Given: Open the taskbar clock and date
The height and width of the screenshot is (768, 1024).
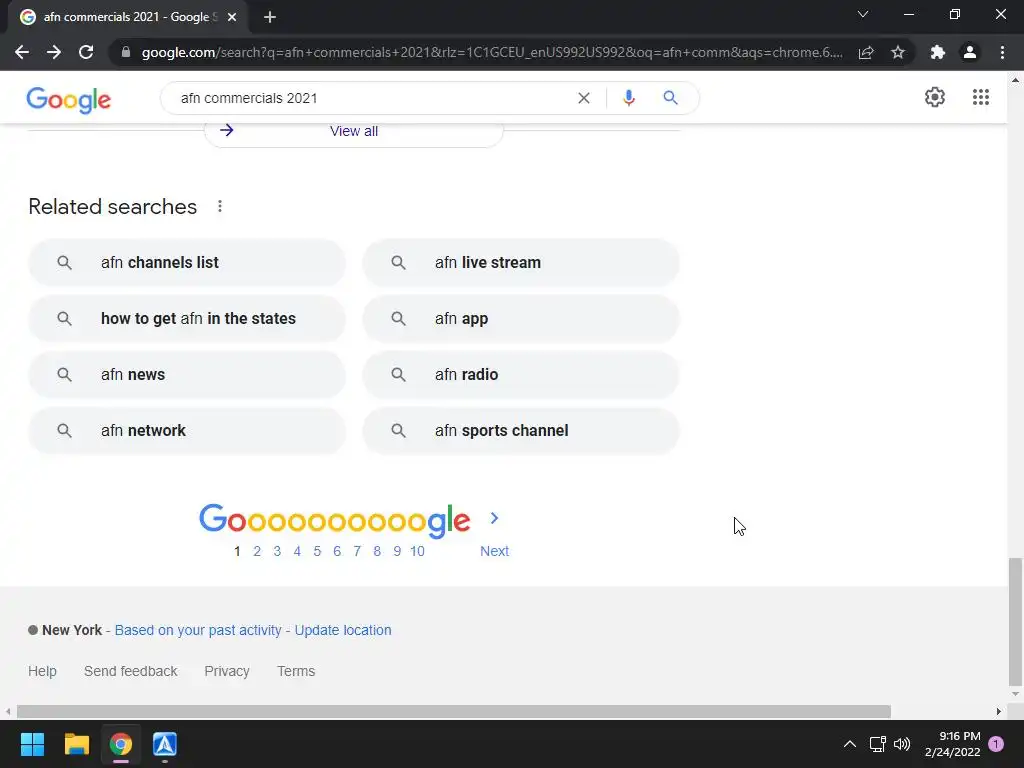Looking at the screenshot, I should click(x=953, y=744).
